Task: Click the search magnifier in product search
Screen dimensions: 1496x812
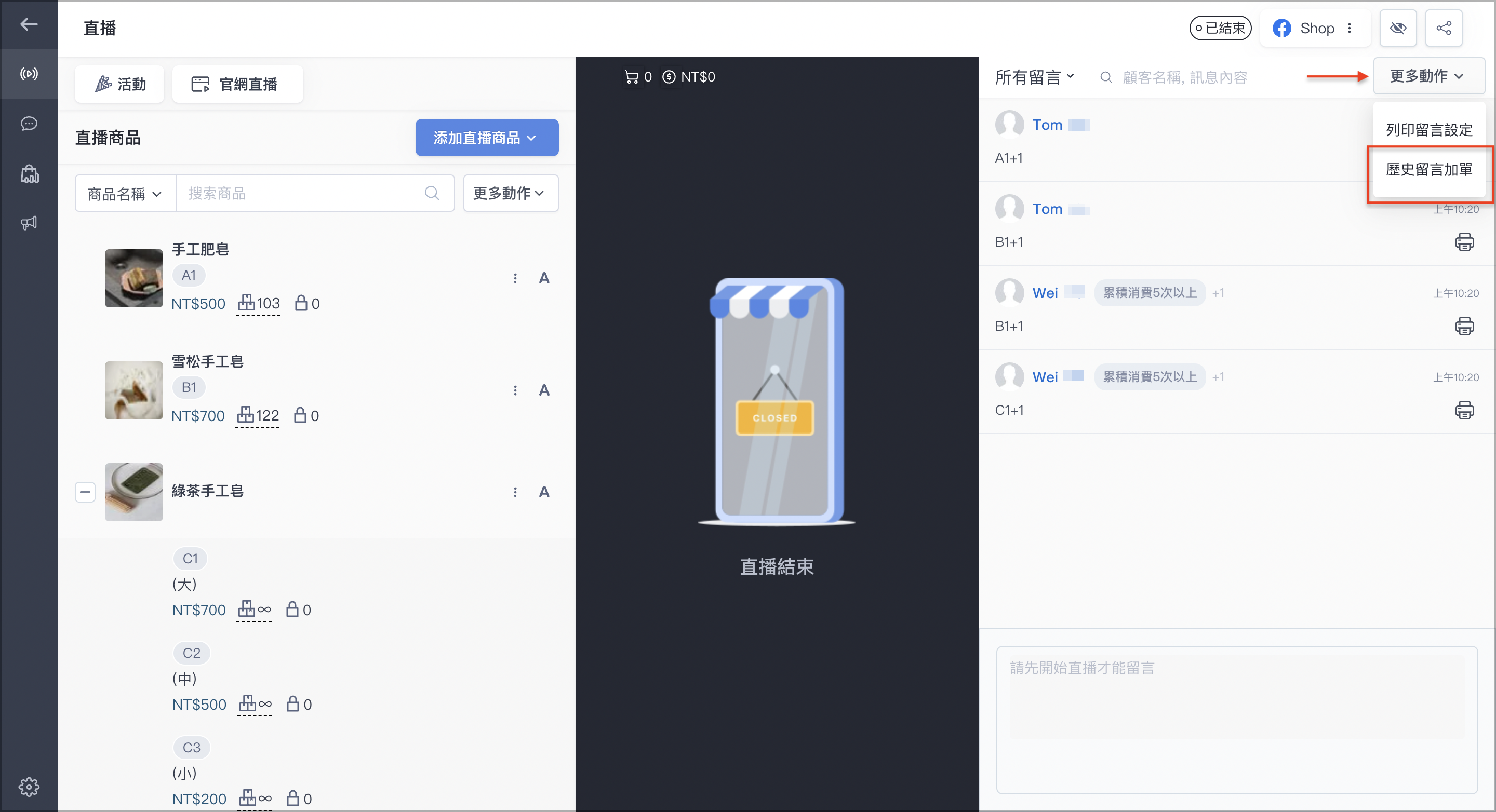Action: (432, 193)
